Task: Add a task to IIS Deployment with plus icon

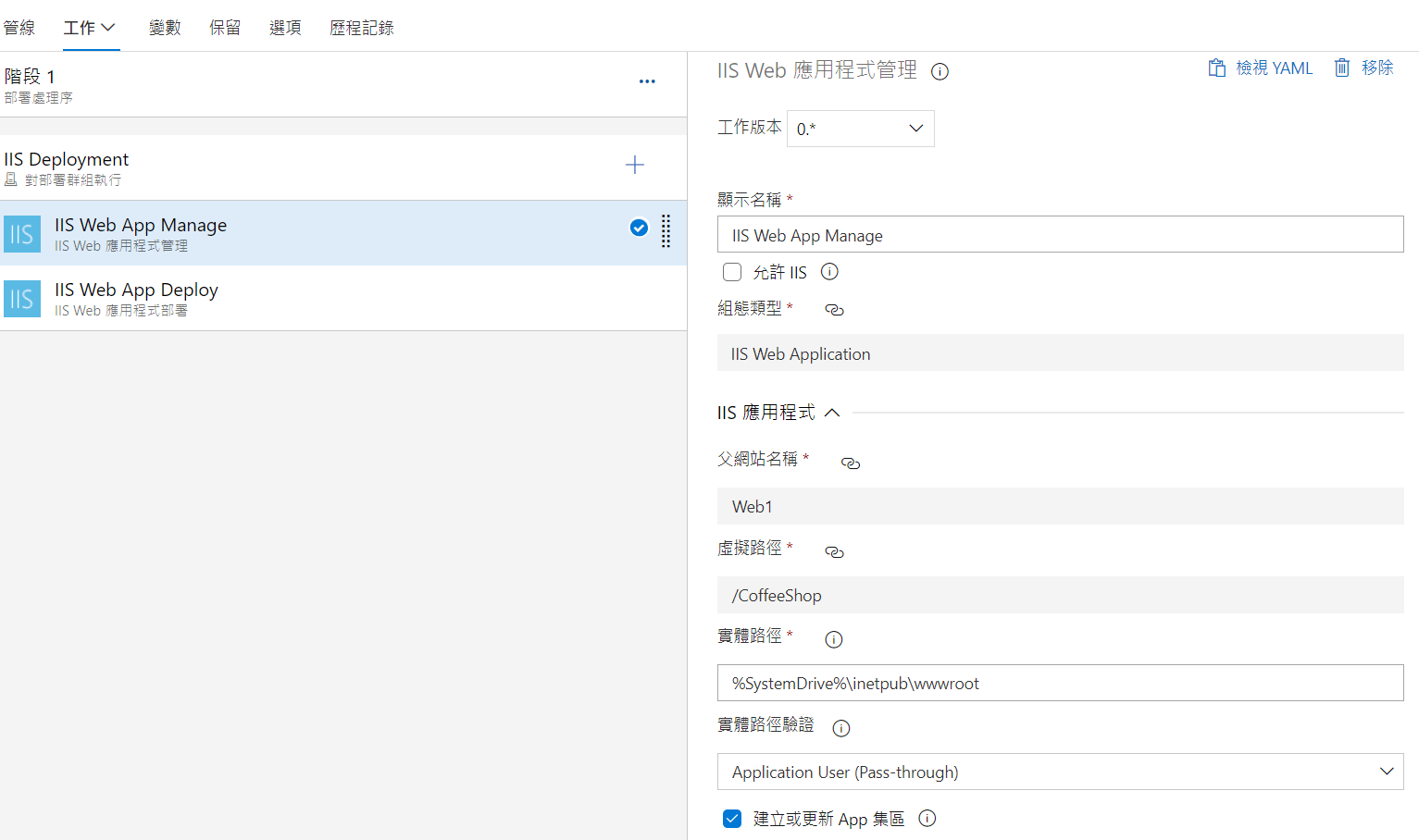Action: pyautogui.click(x=634, y=166)
